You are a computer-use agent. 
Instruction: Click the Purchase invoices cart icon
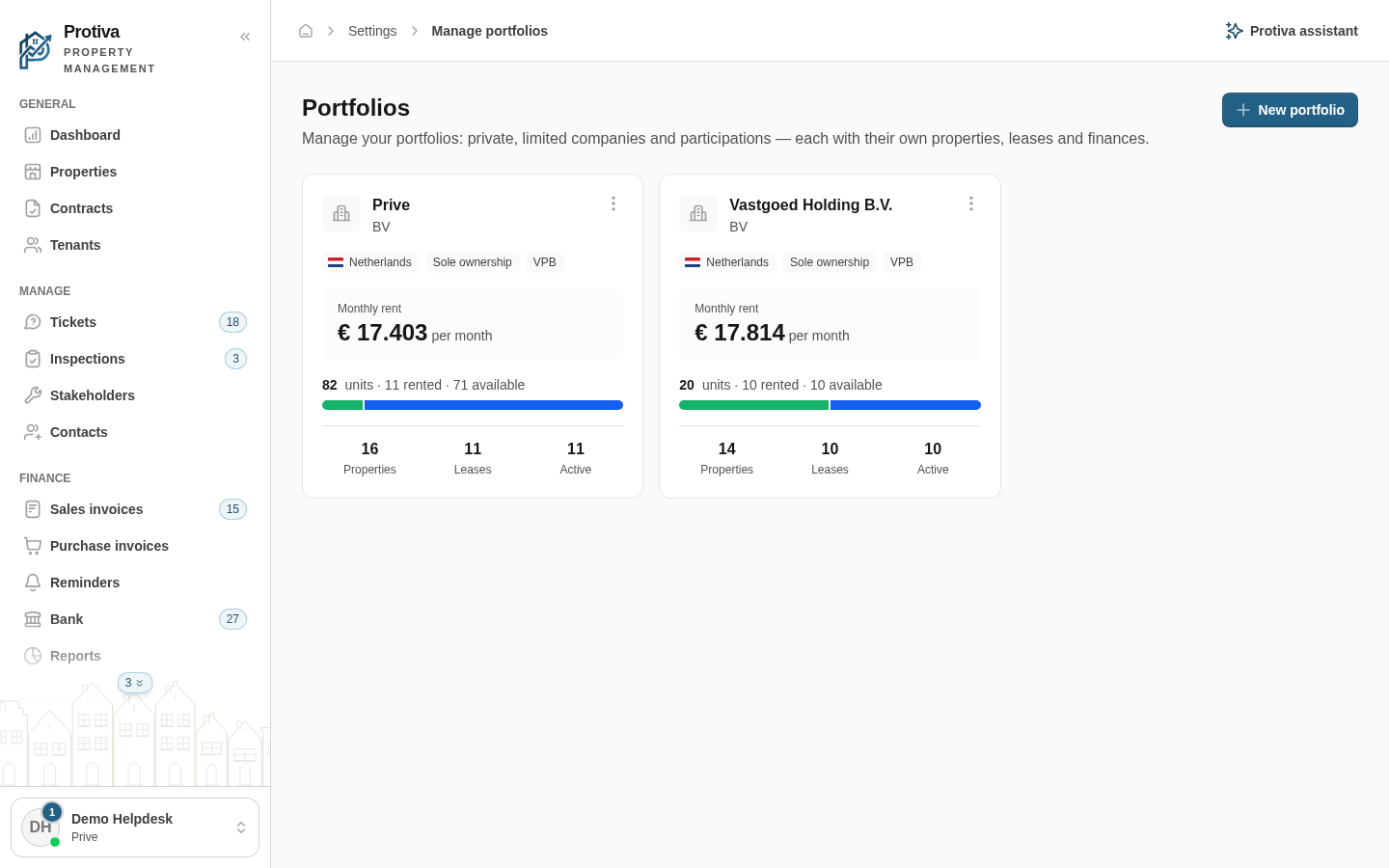pyautogui.click(x=33, y=546)
